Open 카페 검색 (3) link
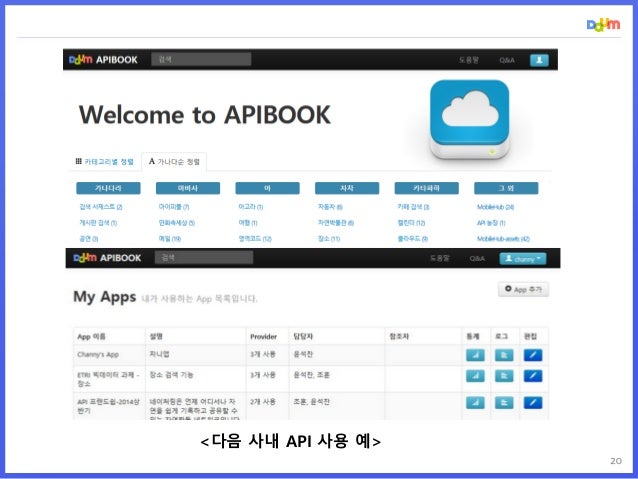 [413, 207]
